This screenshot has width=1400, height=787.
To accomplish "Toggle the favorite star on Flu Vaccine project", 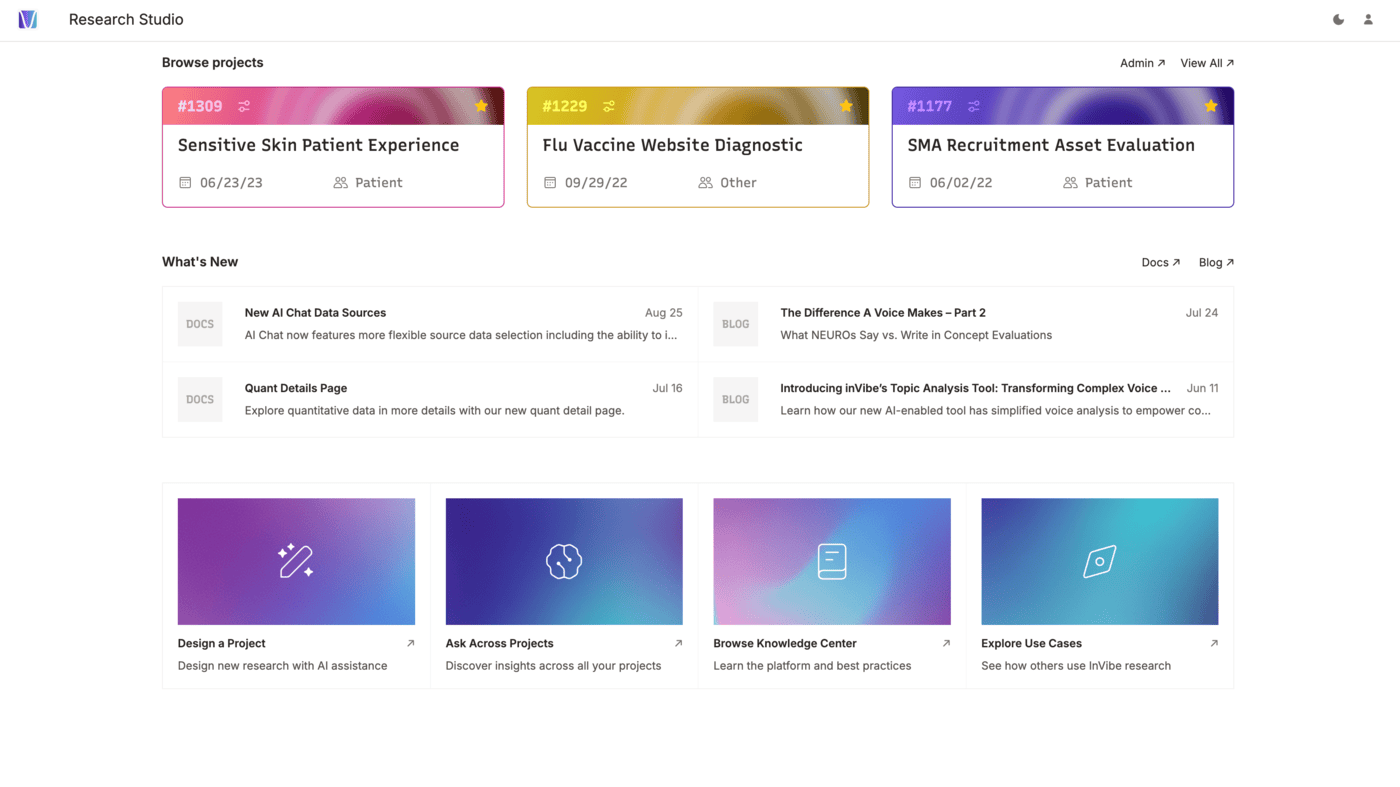I will click(x=845, y=105).
